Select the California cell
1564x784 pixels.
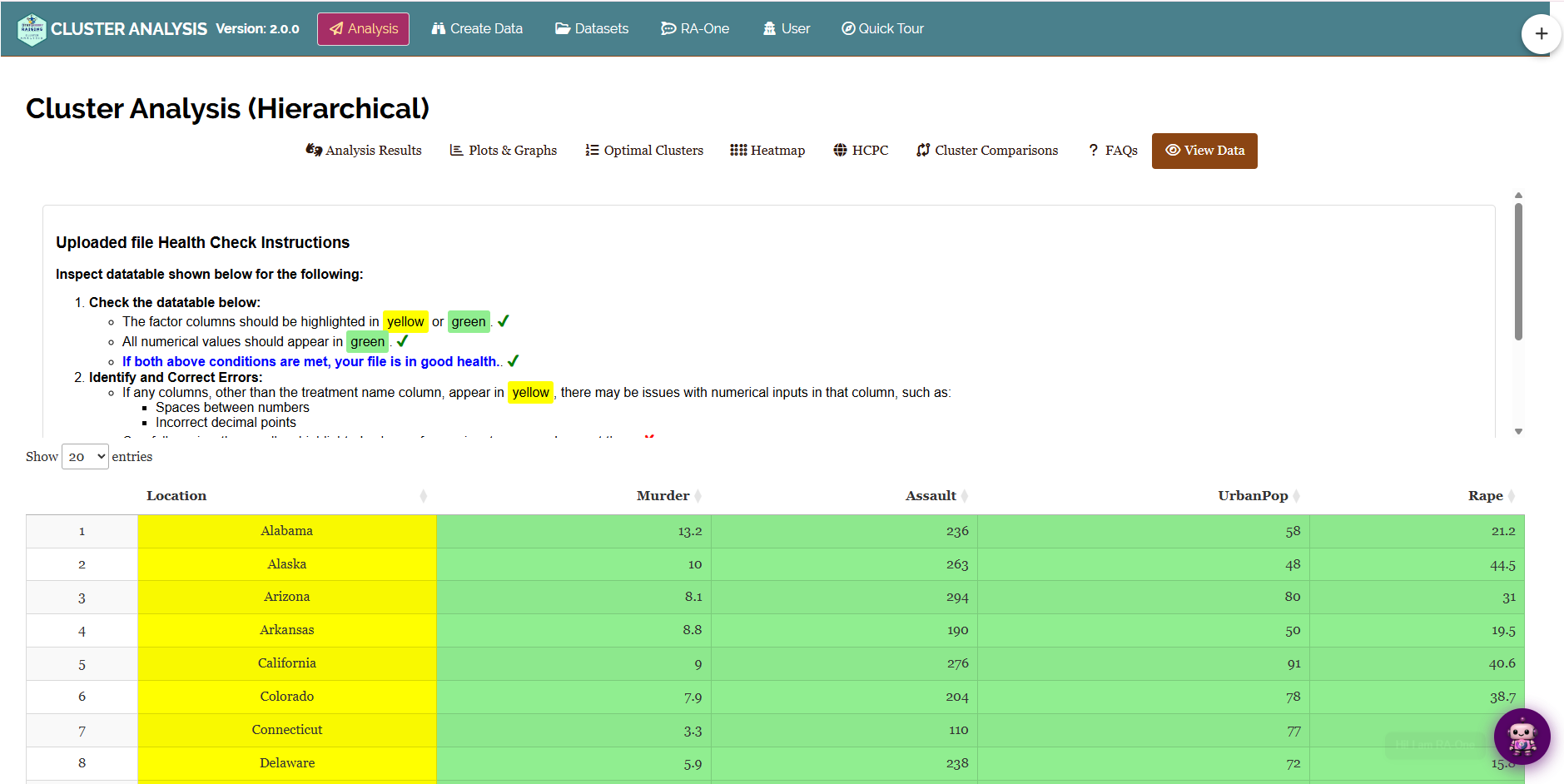(x=287, y=663)
